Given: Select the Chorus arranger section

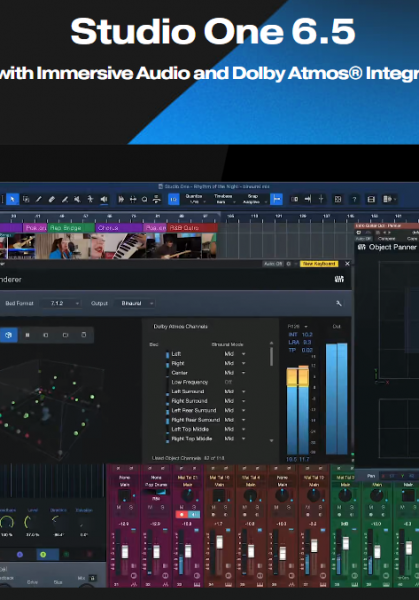Looking at the screenshot, I should point(119,228).
